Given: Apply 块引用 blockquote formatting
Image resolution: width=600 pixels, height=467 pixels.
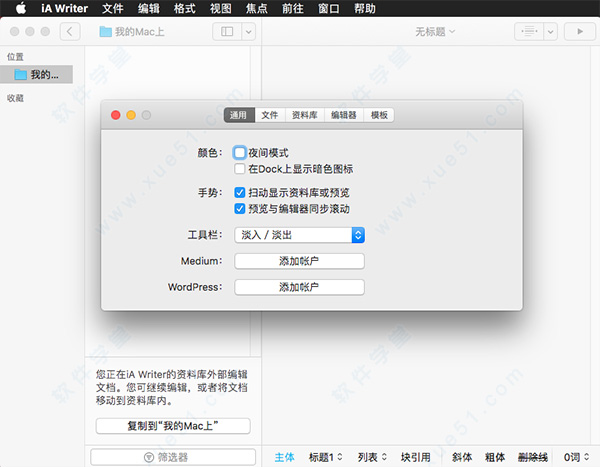Looking at the screenshot, I should click(x=416, y=457).
